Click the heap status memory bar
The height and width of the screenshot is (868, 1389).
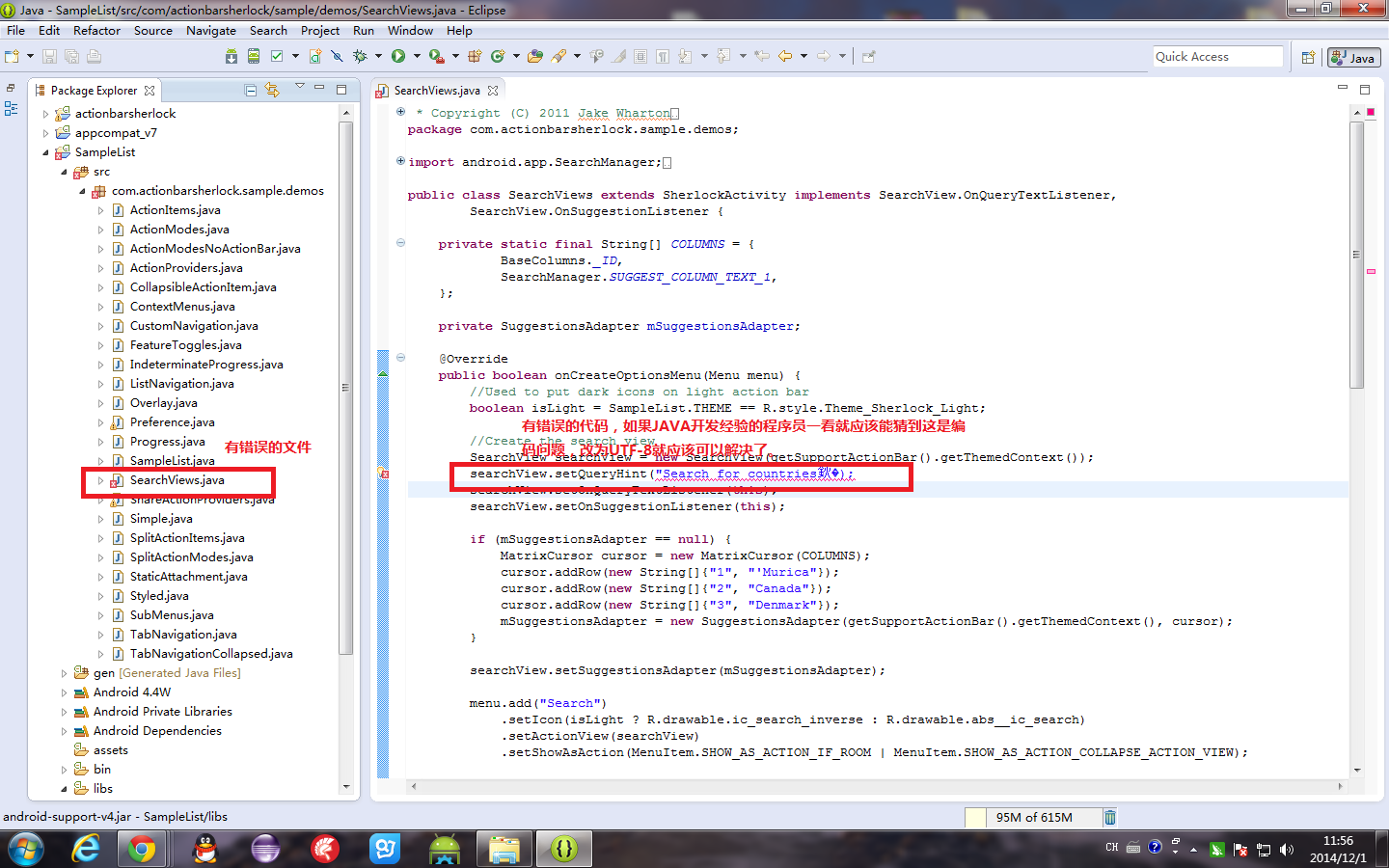[1032, 817]
